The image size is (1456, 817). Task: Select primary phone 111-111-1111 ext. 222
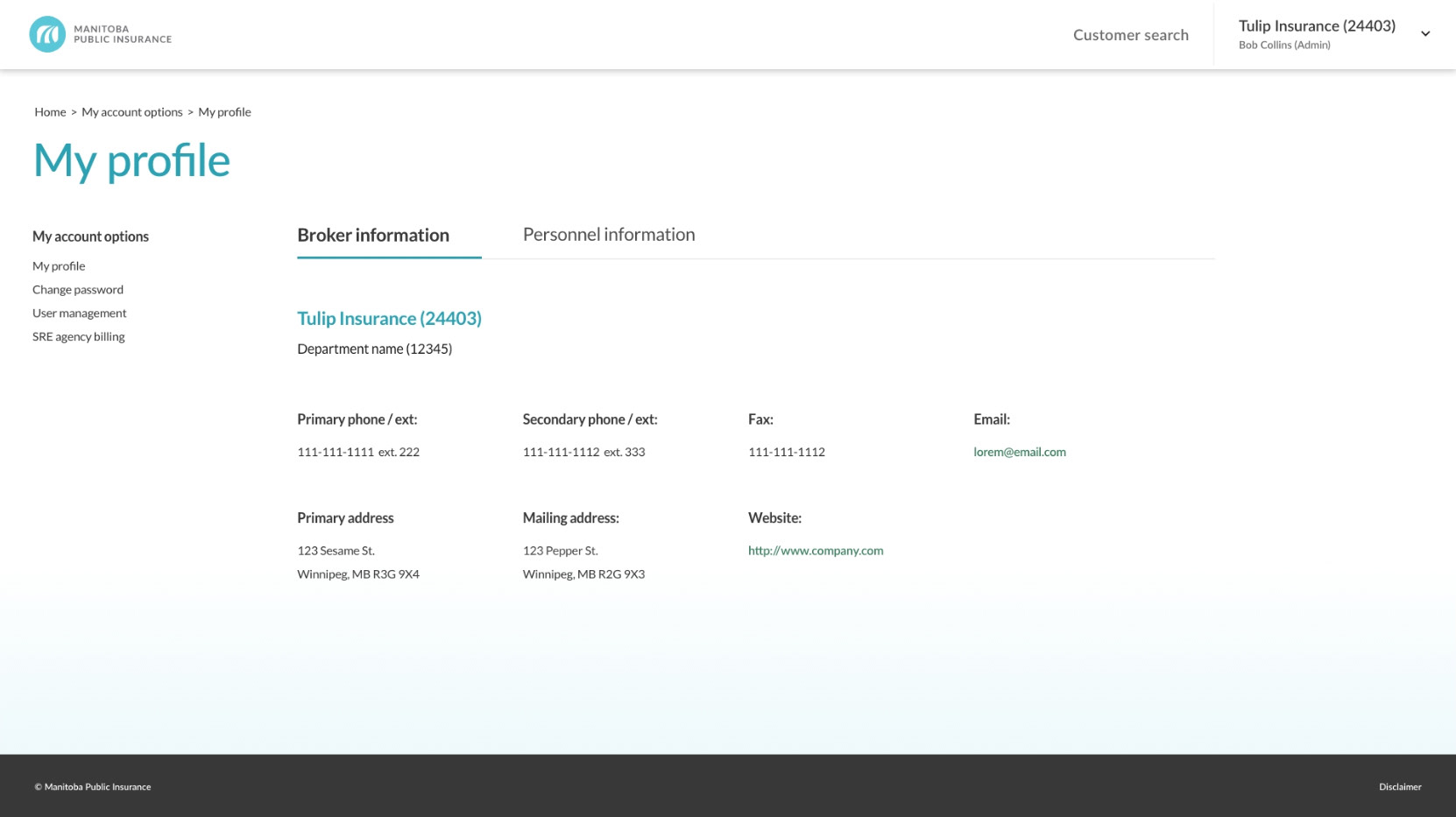pos(358,453)
